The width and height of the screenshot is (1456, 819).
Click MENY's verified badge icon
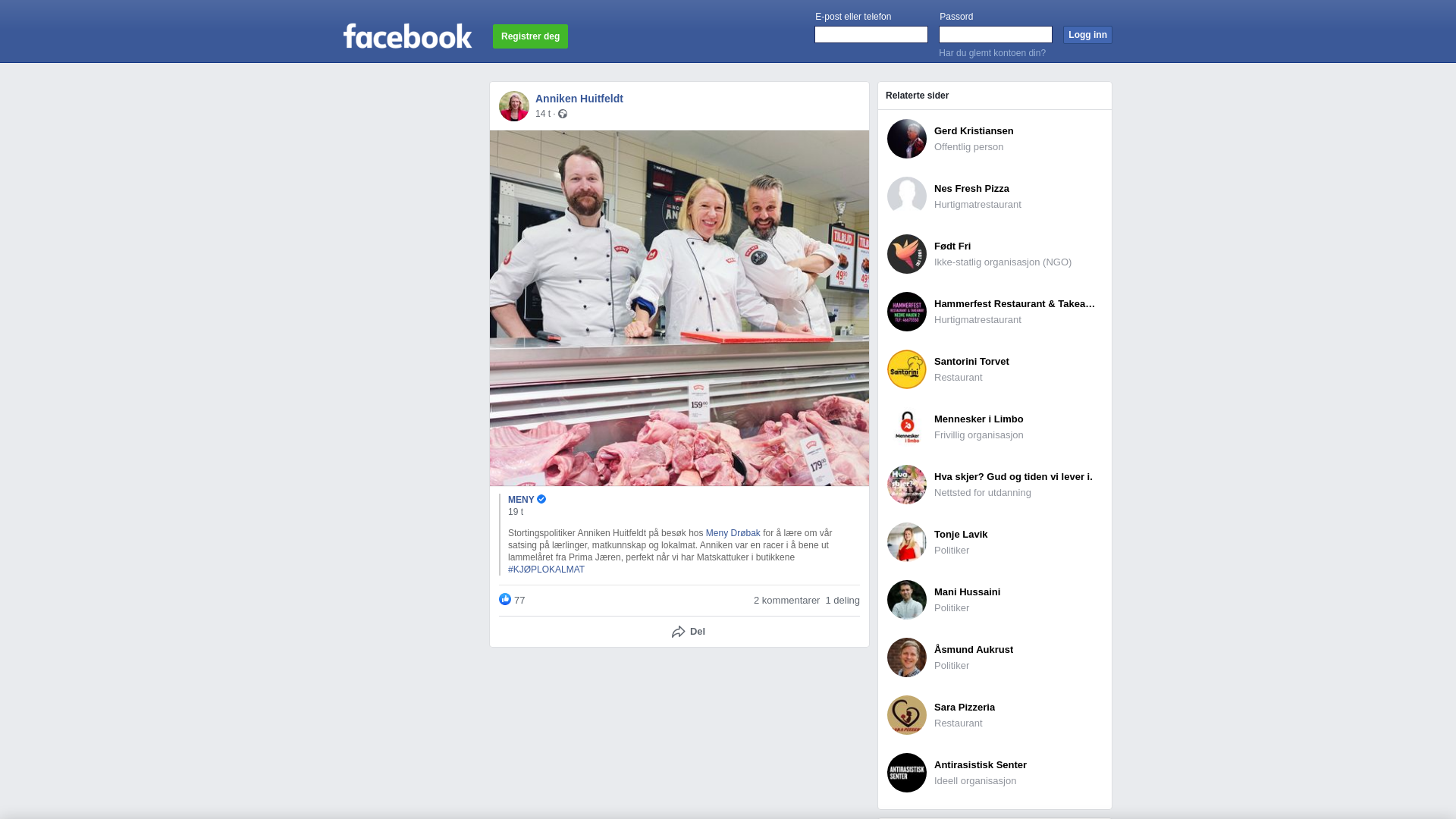(x=541, y=499)
